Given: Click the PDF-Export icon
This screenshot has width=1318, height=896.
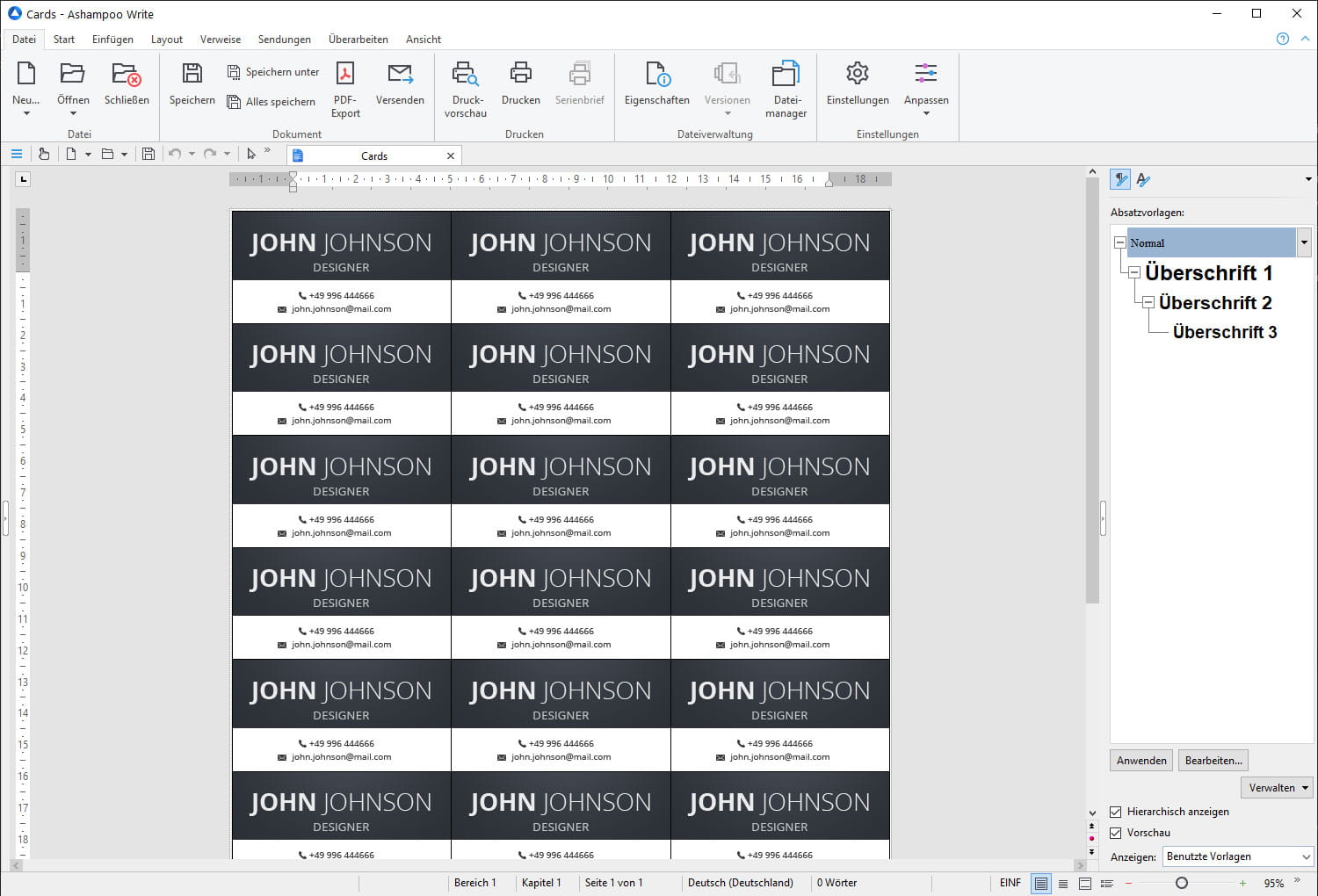Looking at the screenshot, I should pyautogui.click(x=345, y=75).
